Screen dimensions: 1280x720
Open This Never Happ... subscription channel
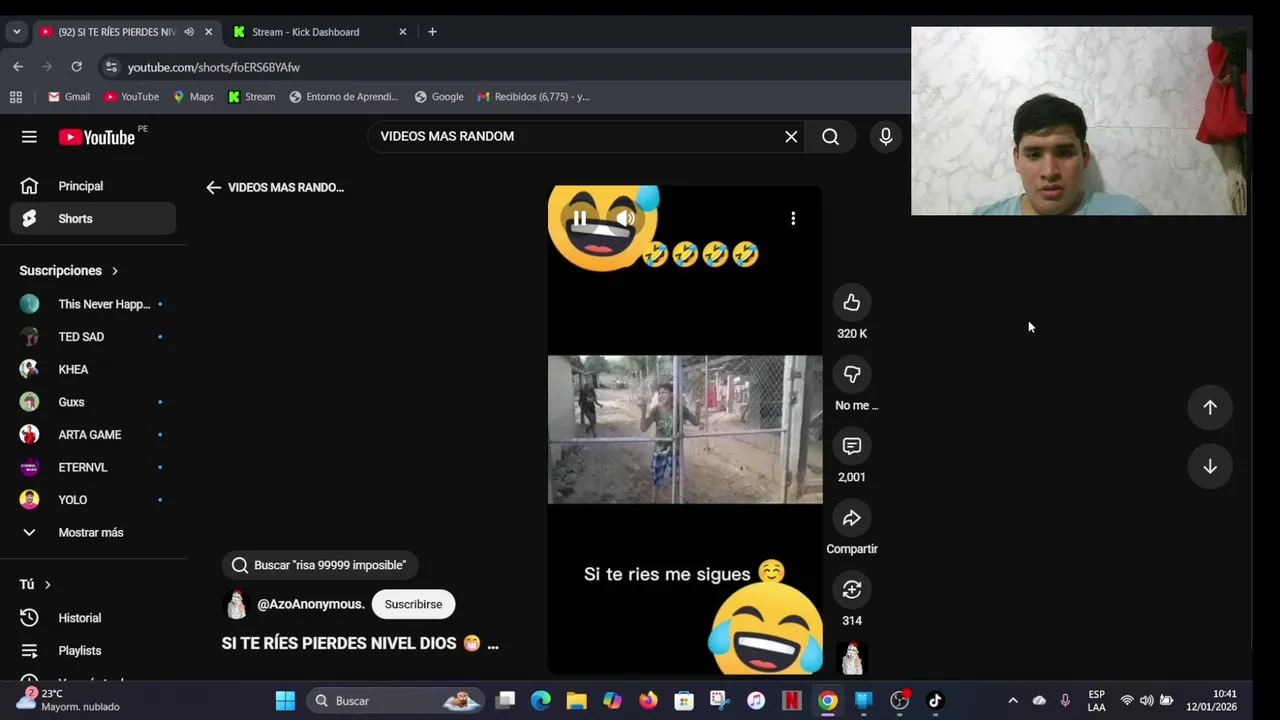pos(93,304)
